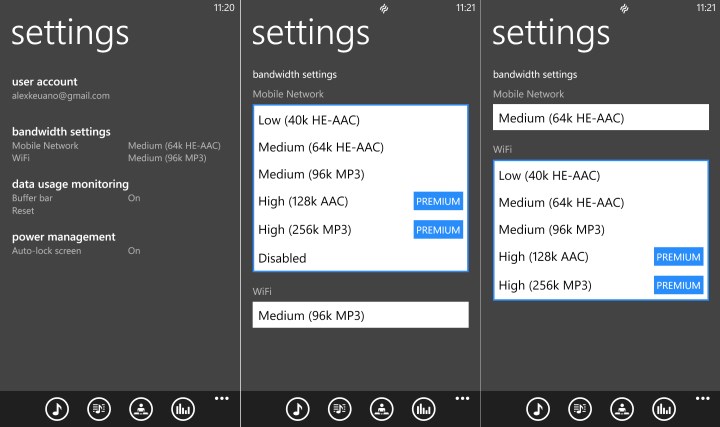This screenshot has height=427, width=720.
Task: Select Disabled in Mobile Network list
Action: point(282,258)
